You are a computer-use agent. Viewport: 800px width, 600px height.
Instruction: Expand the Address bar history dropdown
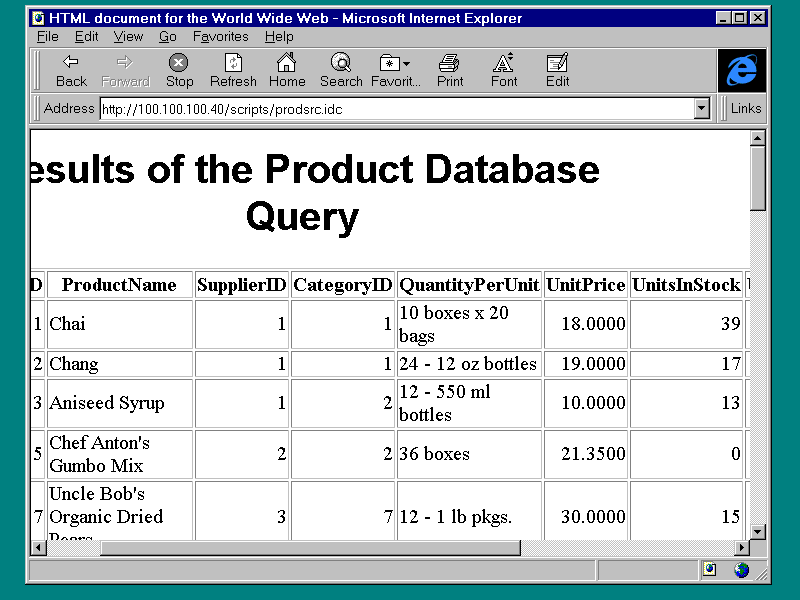701,109
